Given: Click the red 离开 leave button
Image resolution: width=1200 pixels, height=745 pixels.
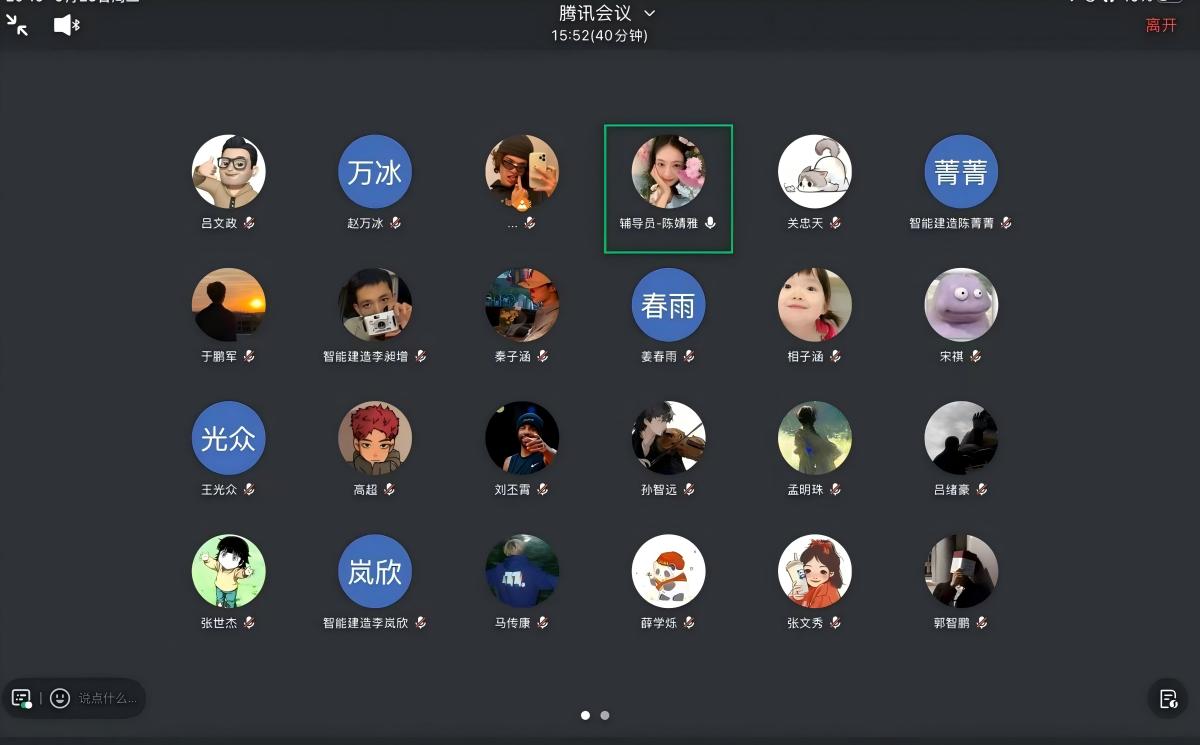Looking at the screenshot, I should click(1161, 25).
